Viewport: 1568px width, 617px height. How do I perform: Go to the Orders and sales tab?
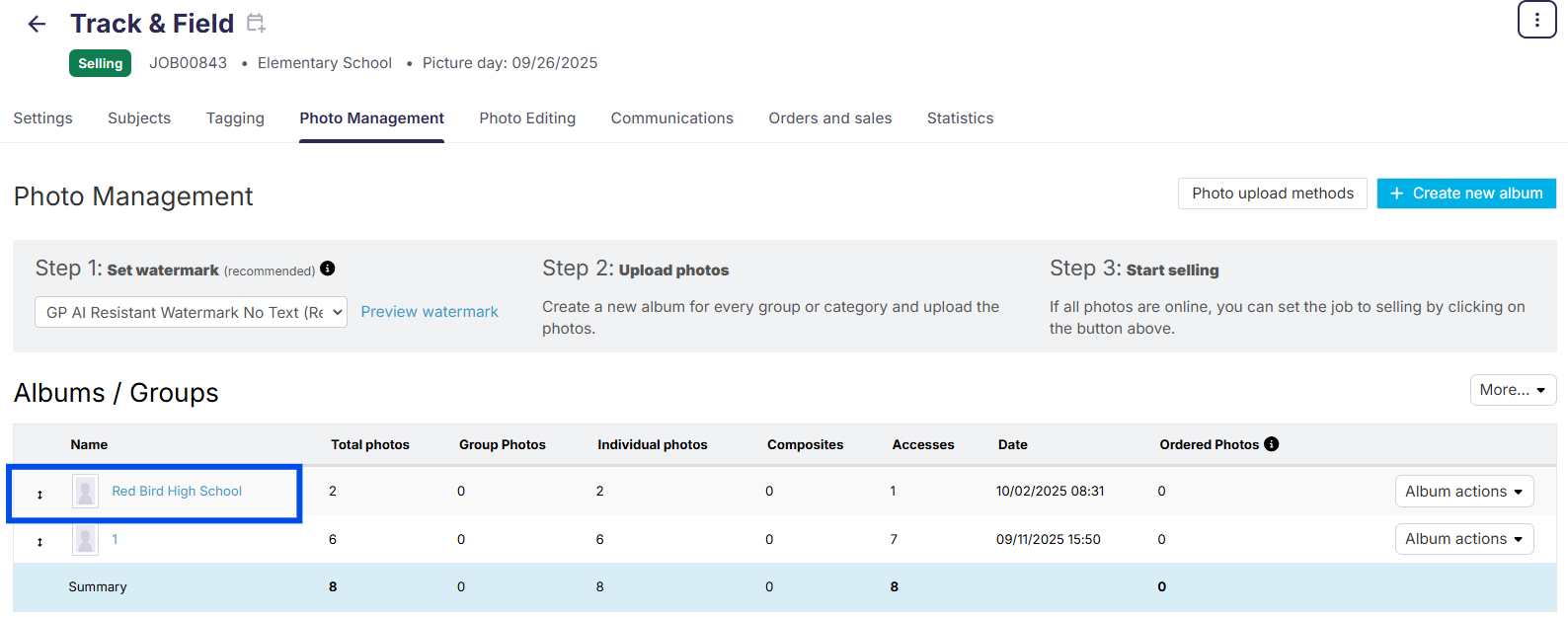tap(829, 118)
